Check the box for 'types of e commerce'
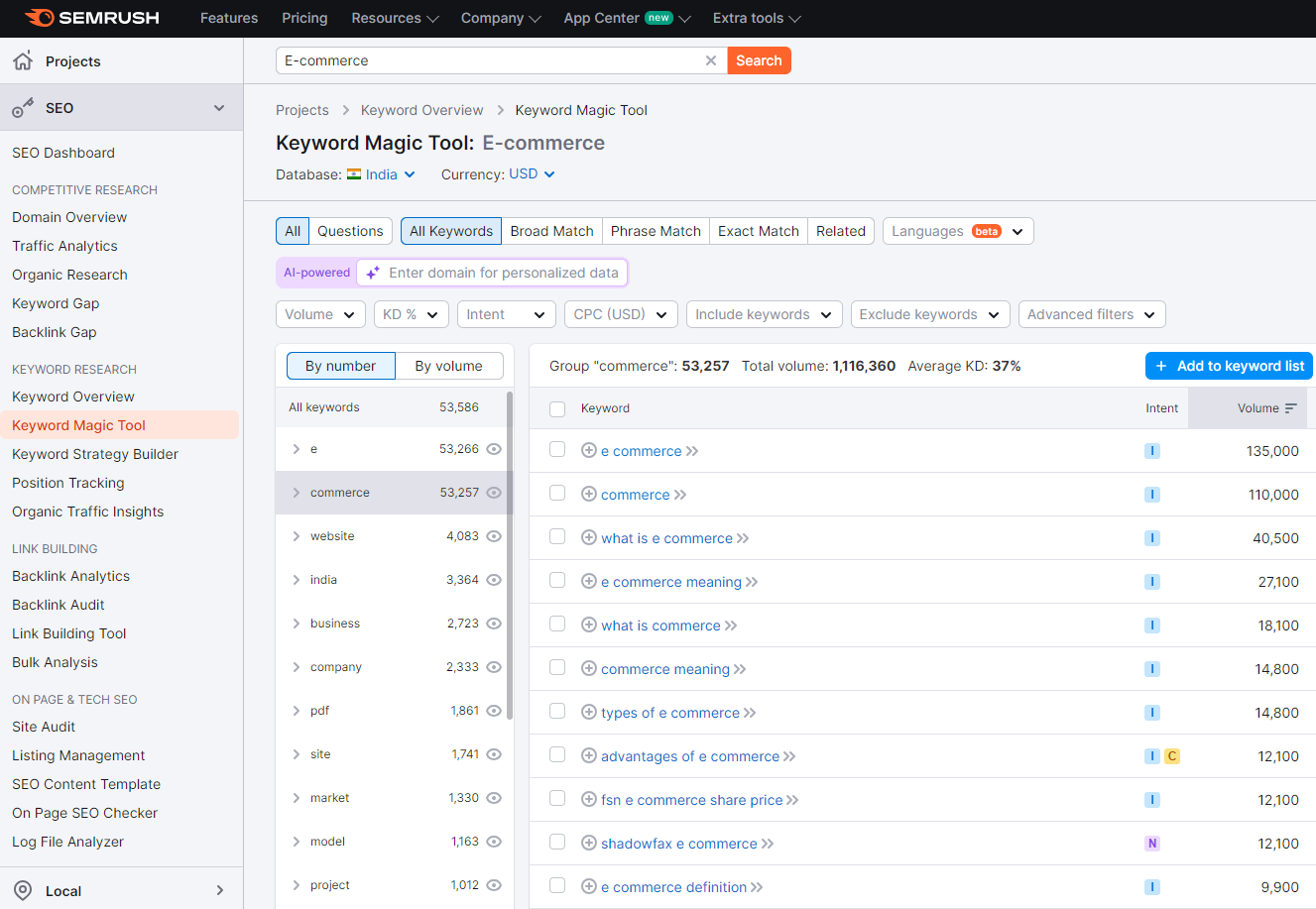The width and height of the screenshot is (1316, 909). coord(557,712)
